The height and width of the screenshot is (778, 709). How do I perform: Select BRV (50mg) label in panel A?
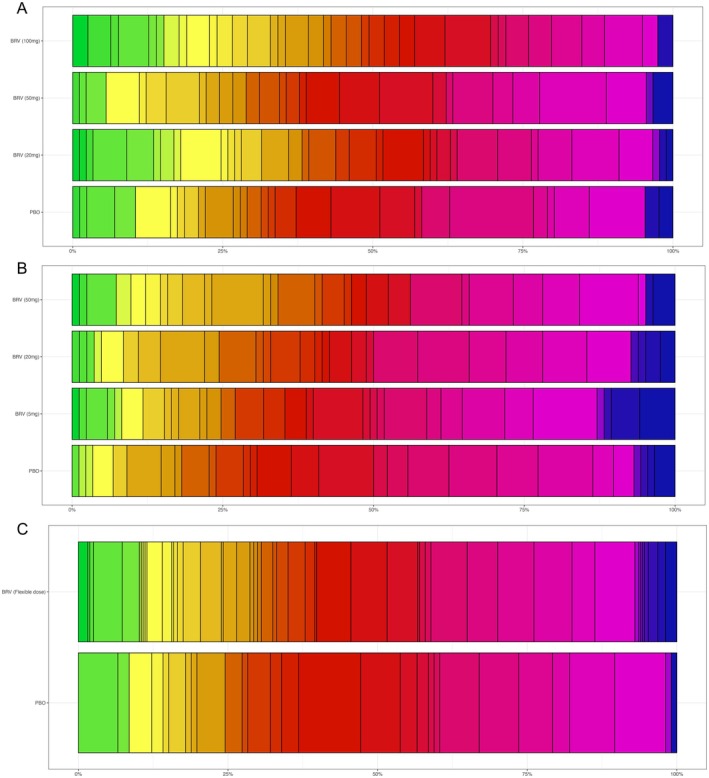(x=26, y=98)
